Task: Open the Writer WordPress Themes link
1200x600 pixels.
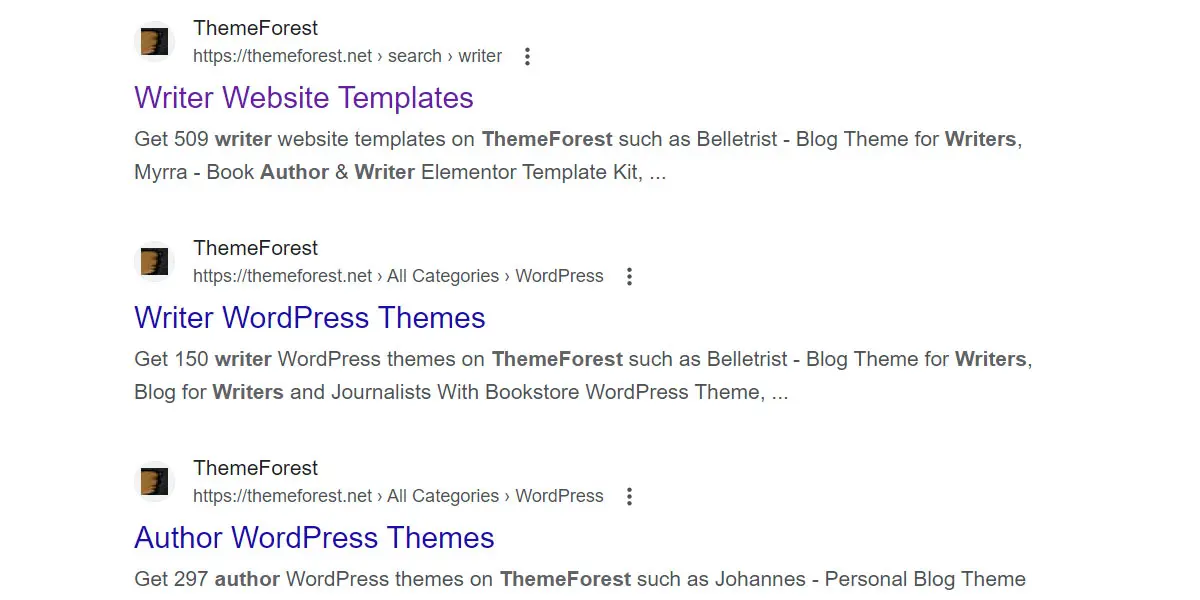Action: [310, 318]
